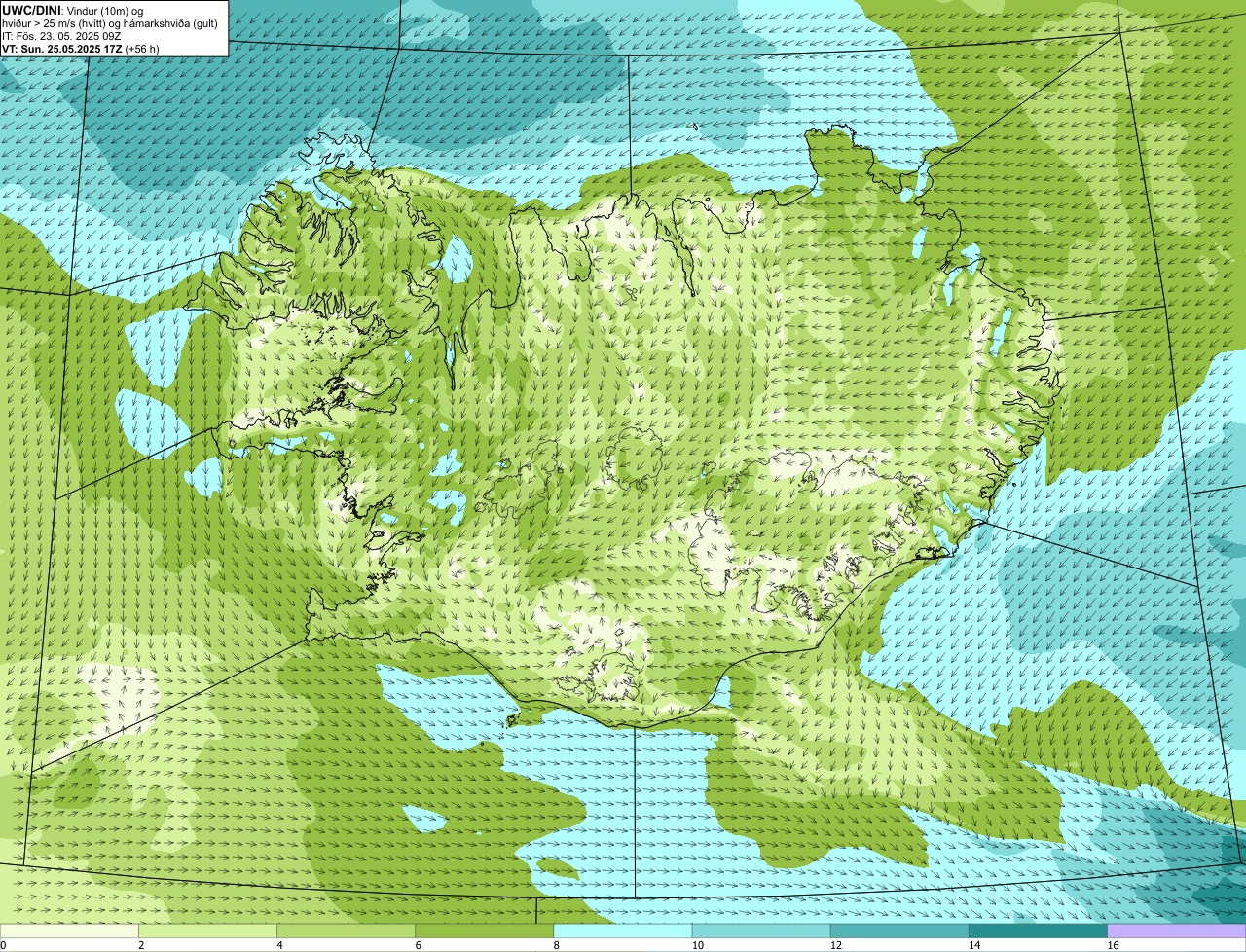The width and height of the screenshot is (1246, 952).
Task: Click the lavender above-16 m/s legend segment
Action: pyautogui.click(x=1177, y=932)
